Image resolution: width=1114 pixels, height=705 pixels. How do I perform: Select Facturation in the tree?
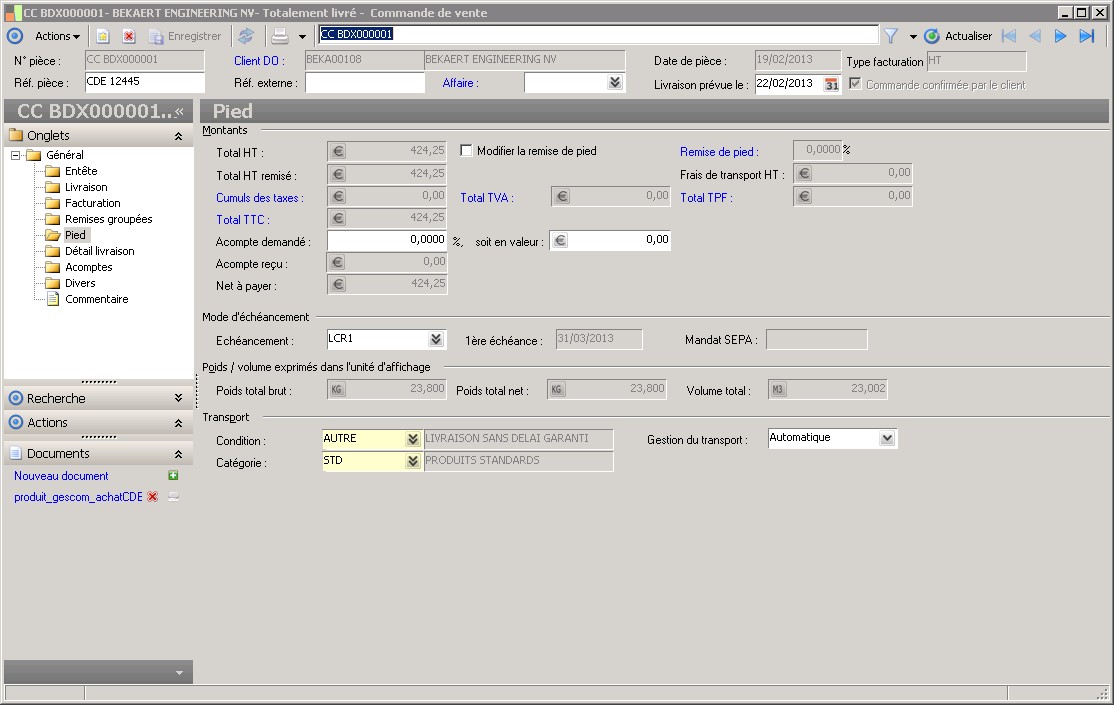click(92, 203)
